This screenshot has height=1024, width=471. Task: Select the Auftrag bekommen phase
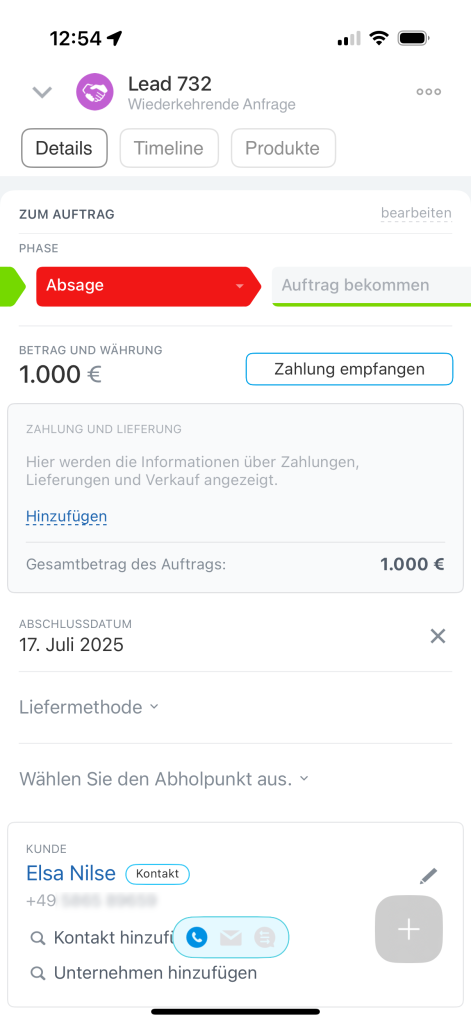pos(371,286)
